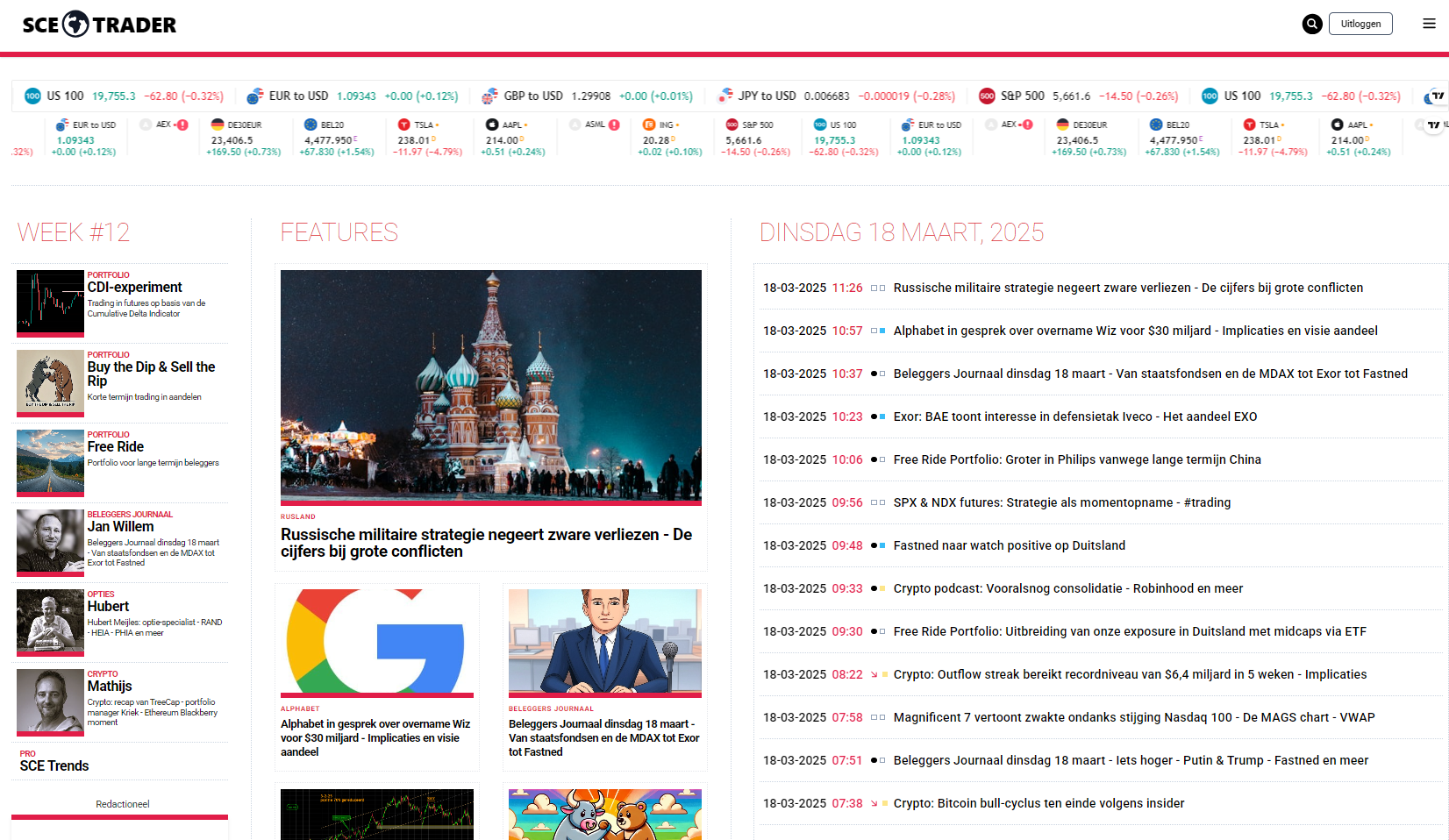Viewport: 1449px width, 840px height.
Task: Open the Google logo article image
Action: pyautogui.click(x=377, y=642)
